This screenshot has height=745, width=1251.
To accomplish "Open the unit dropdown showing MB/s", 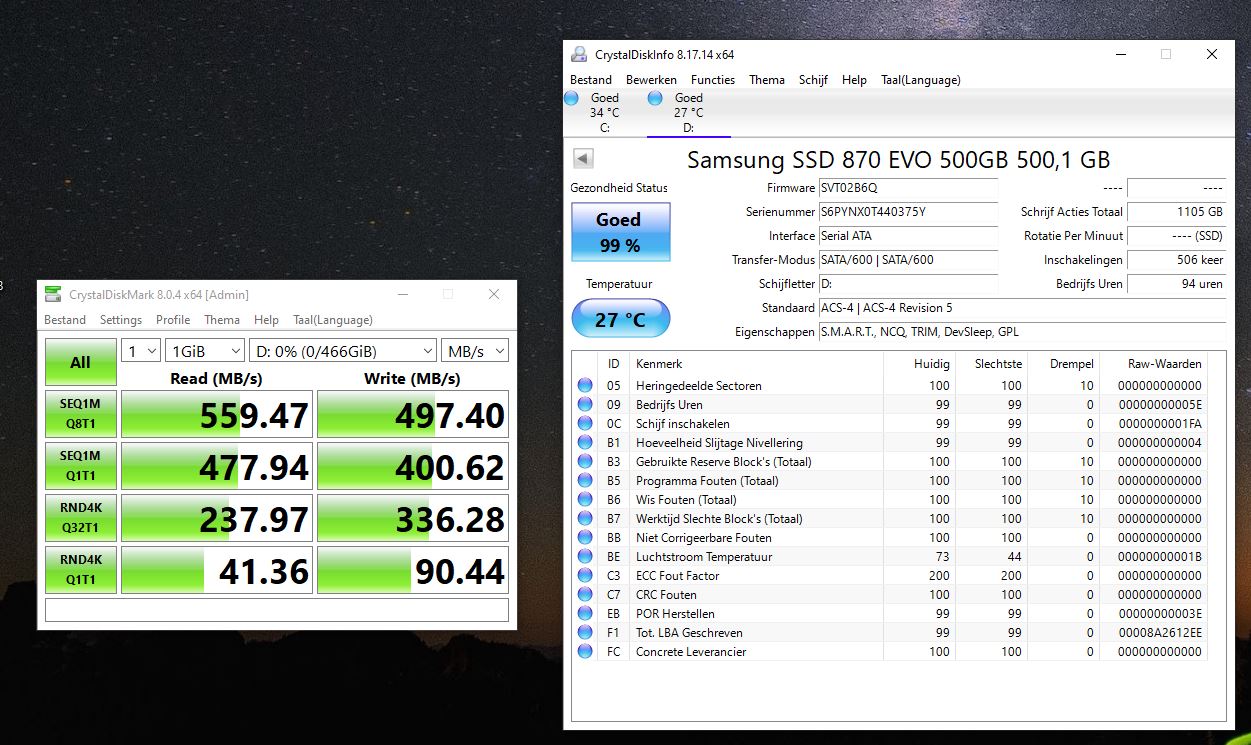I will pyautogui.click(x=475, y=350).
